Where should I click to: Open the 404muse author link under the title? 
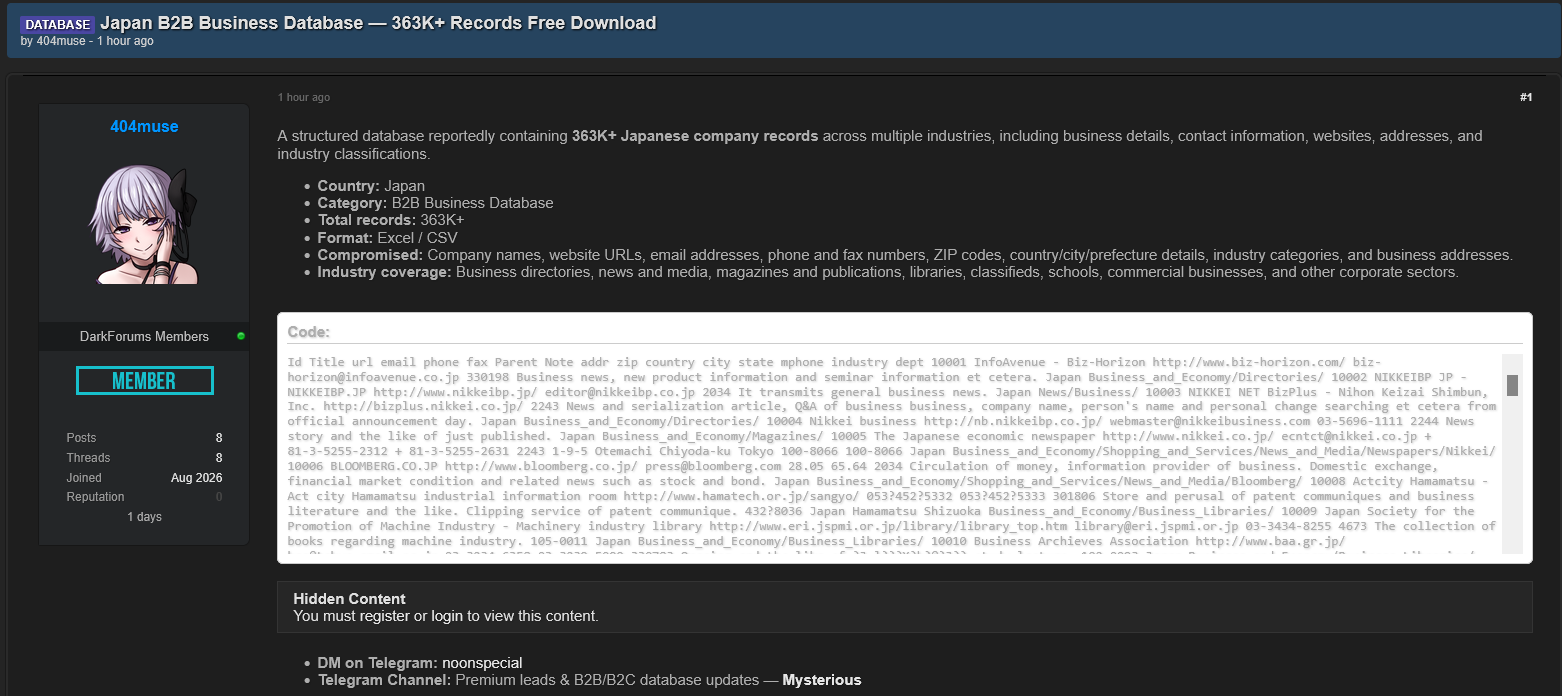click(63, 41)
